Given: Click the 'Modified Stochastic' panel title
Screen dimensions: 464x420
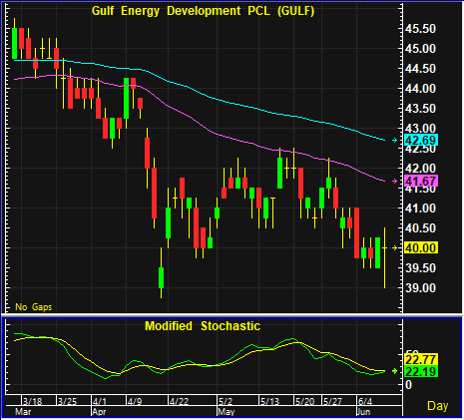Looking at the screenshot, I should [202, 326].
